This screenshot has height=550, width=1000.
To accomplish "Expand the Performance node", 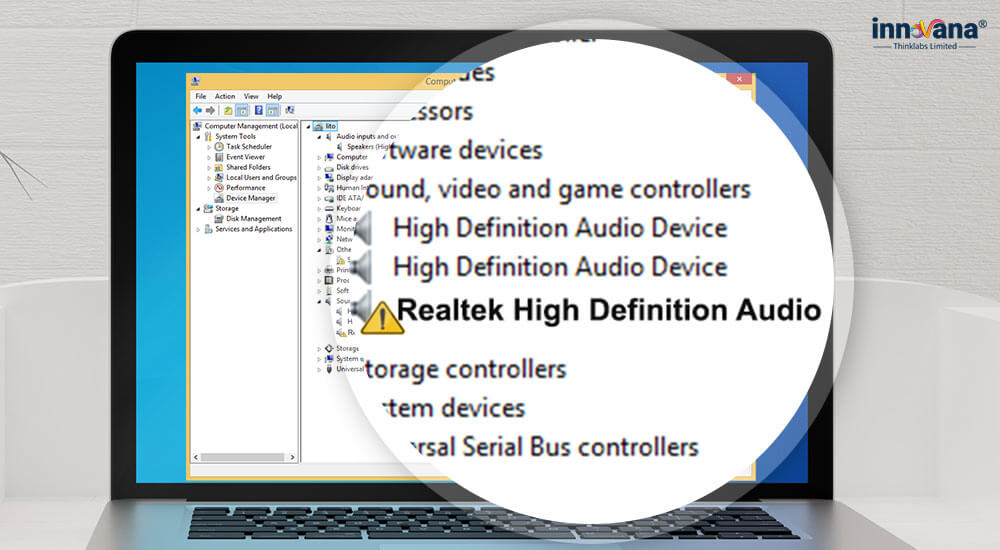I will [209, 188].
